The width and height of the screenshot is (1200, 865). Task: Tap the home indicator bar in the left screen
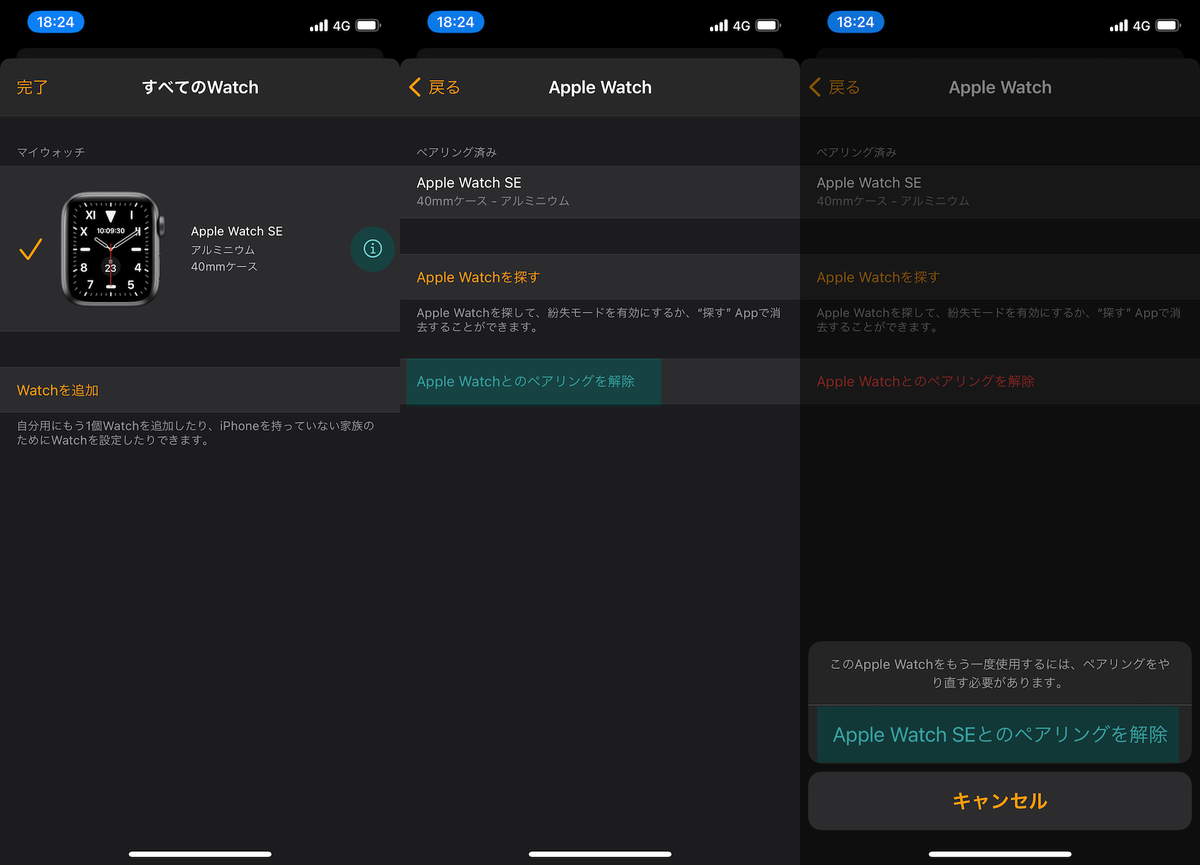pos(200,854)
